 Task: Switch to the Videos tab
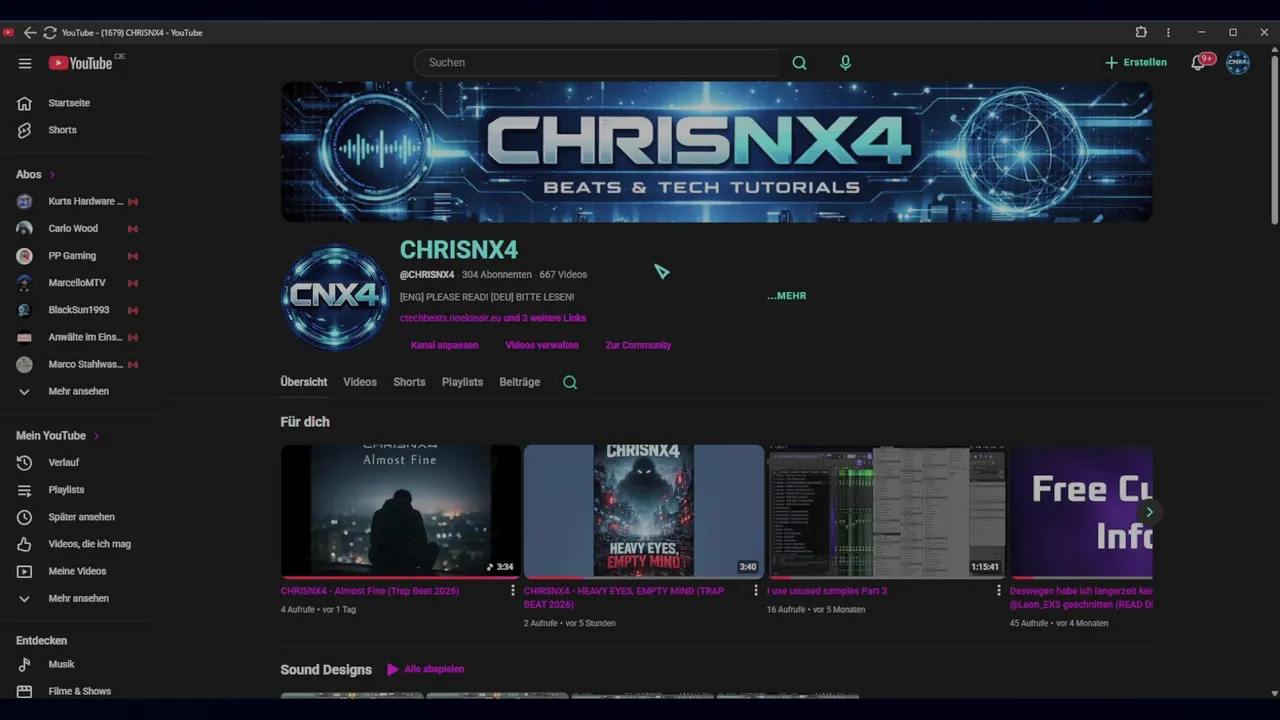click(360, 382)
